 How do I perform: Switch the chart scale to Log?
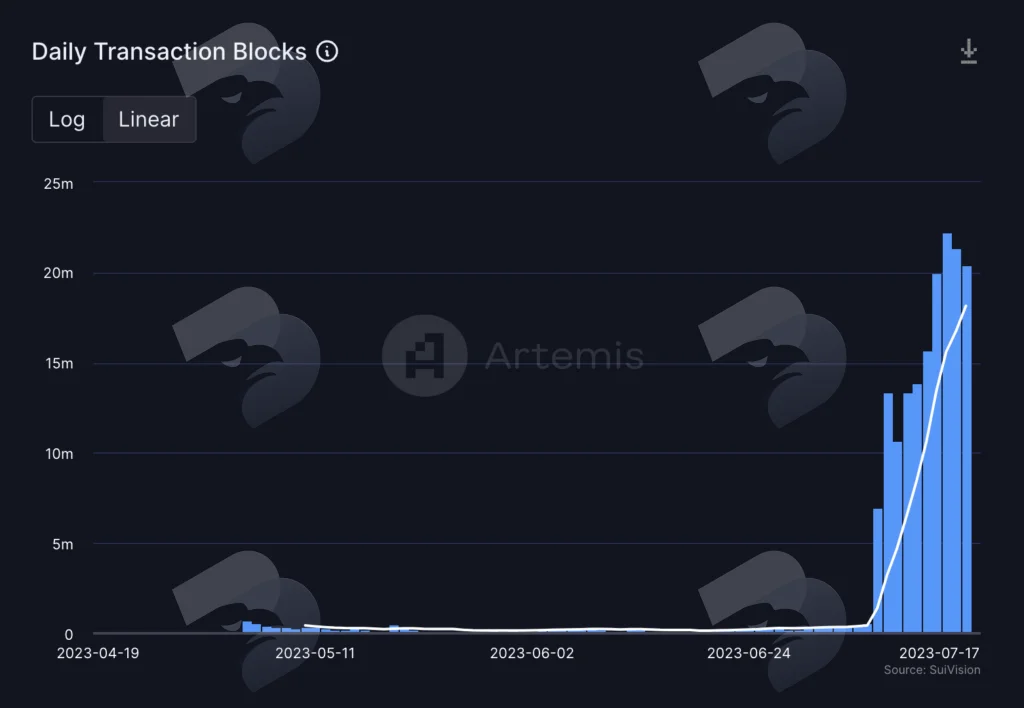coord(67,120)
